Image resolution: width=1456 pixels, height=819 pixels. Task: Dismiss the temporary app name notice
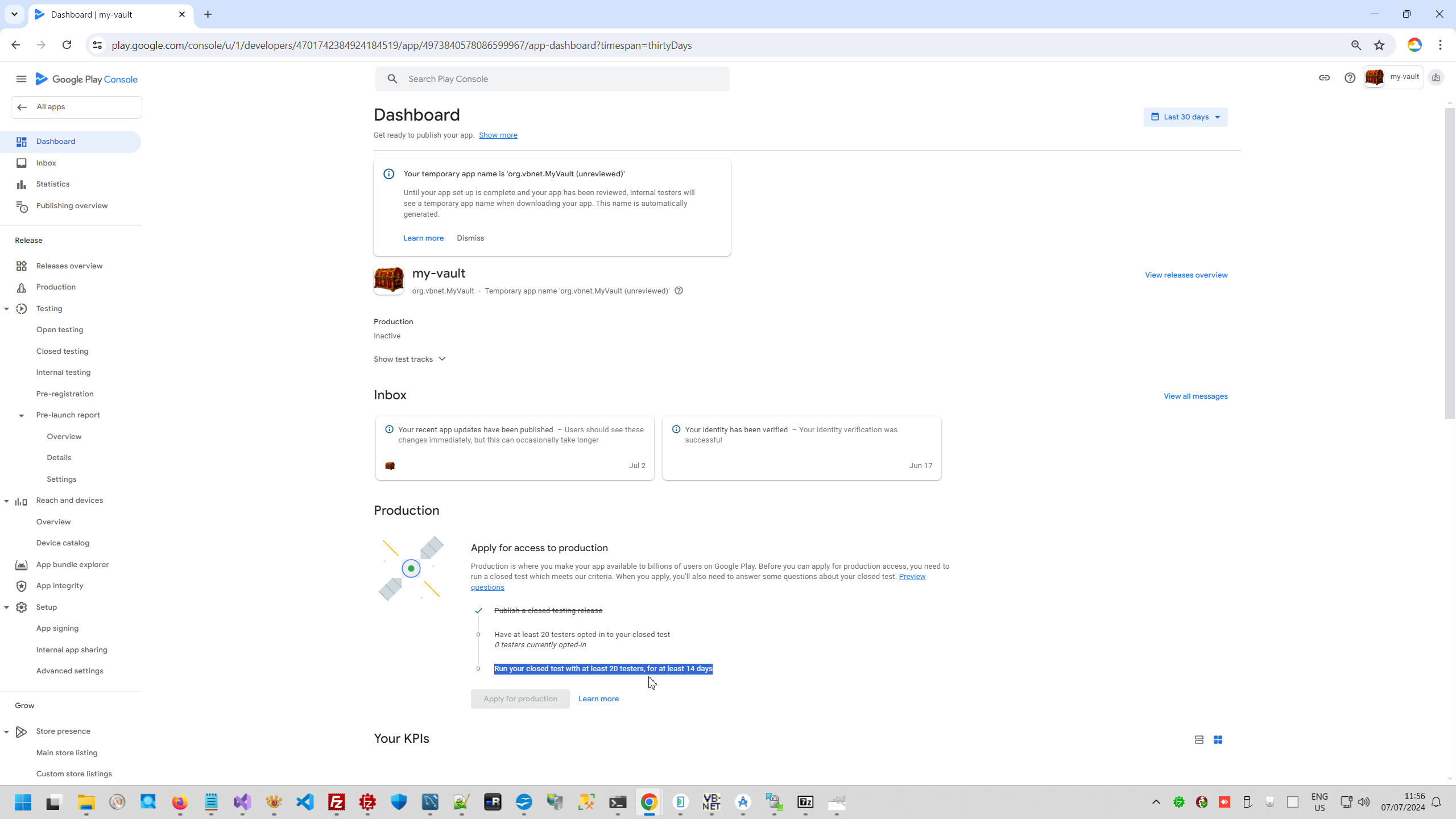(x=470, y=238)
